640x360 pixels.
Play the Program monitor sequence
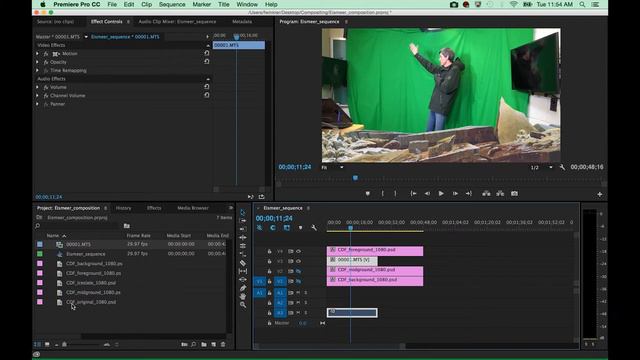[x=441, y=193]
